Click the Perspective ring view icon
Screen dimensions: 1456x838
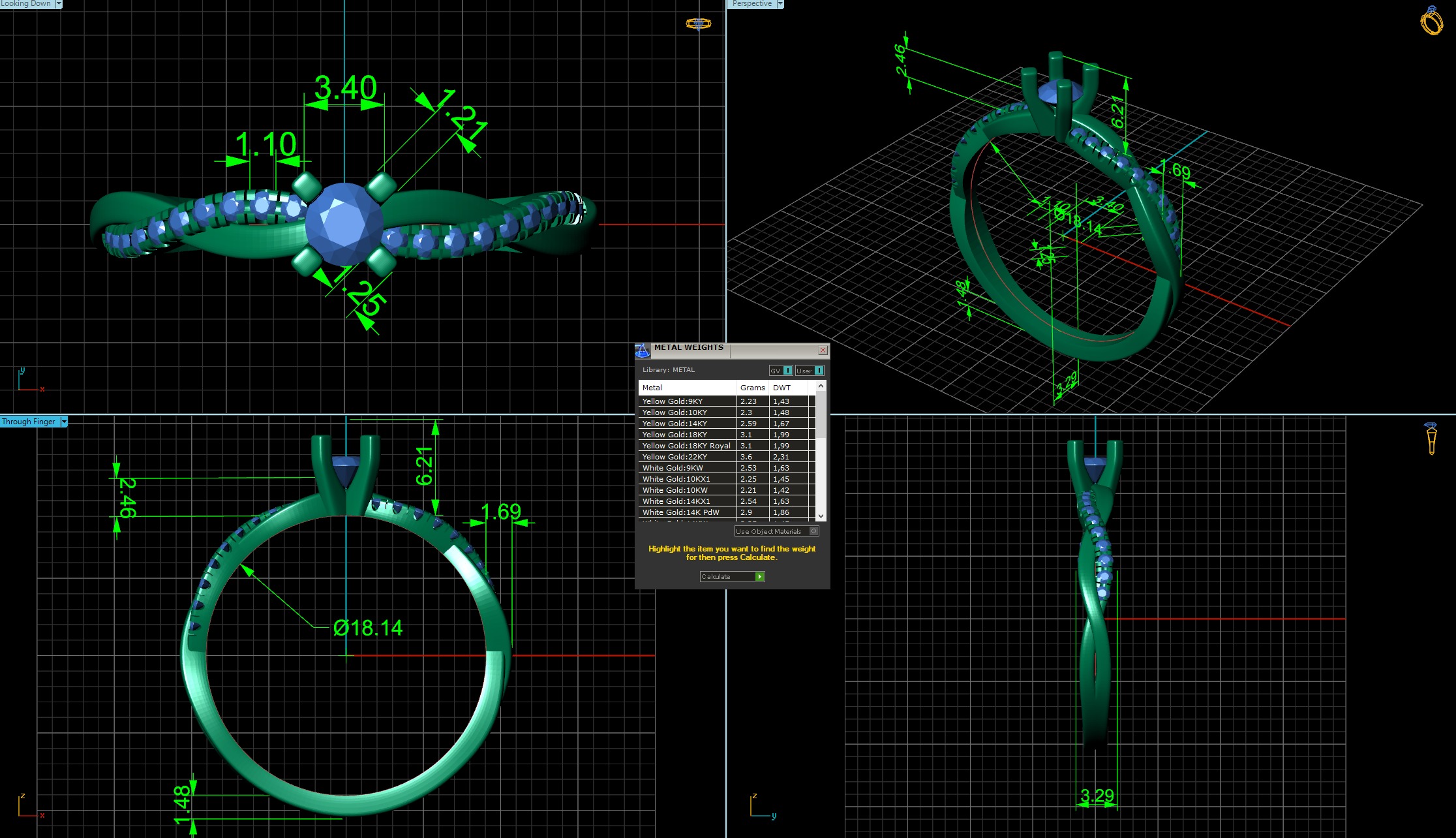pyautogui.click(x=1431, y=20)
